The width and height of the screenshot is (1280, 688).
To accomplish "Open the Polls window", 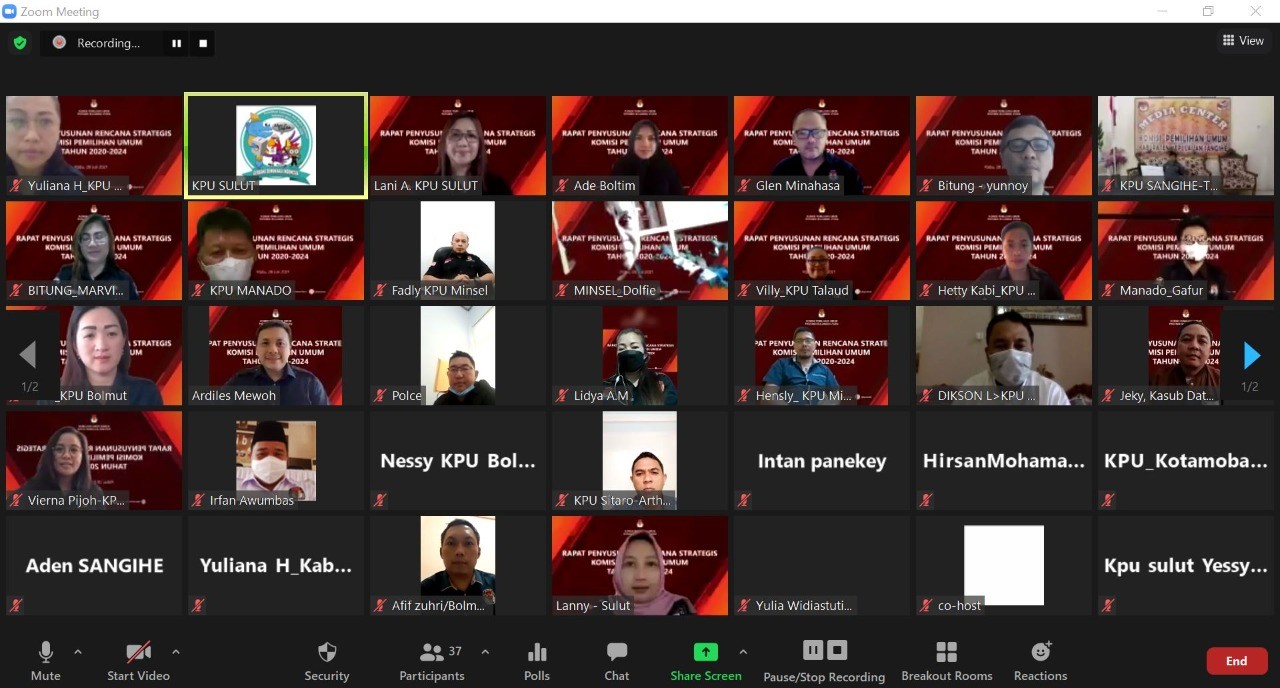I will [537, 660].
